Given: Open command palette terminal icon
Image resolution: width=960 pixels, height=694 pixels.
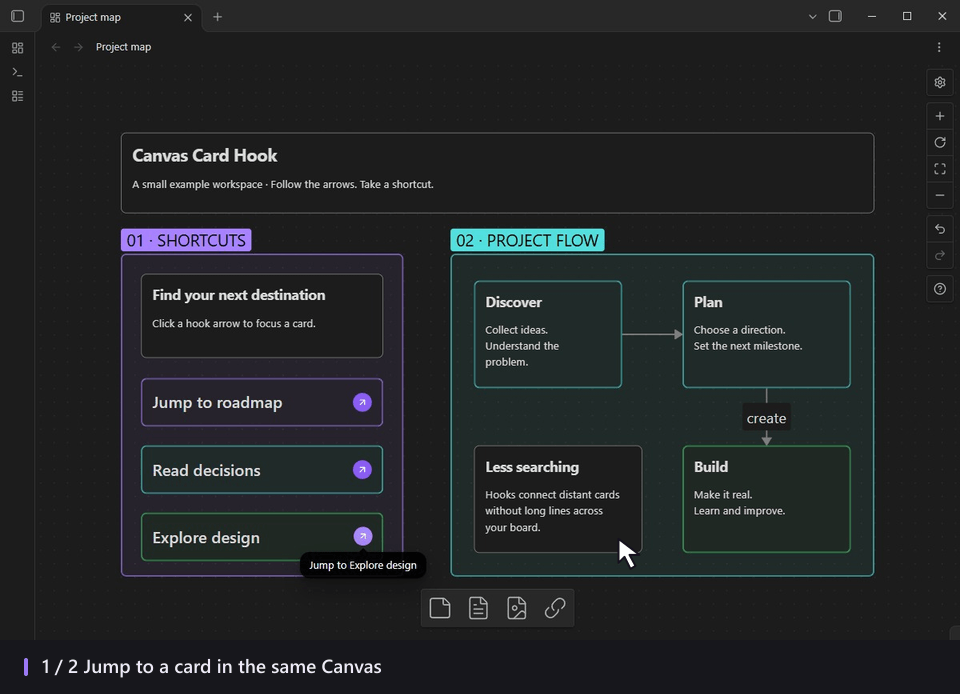Looking at the screenshot, I should pyautogui.click(x=18, y=72).
